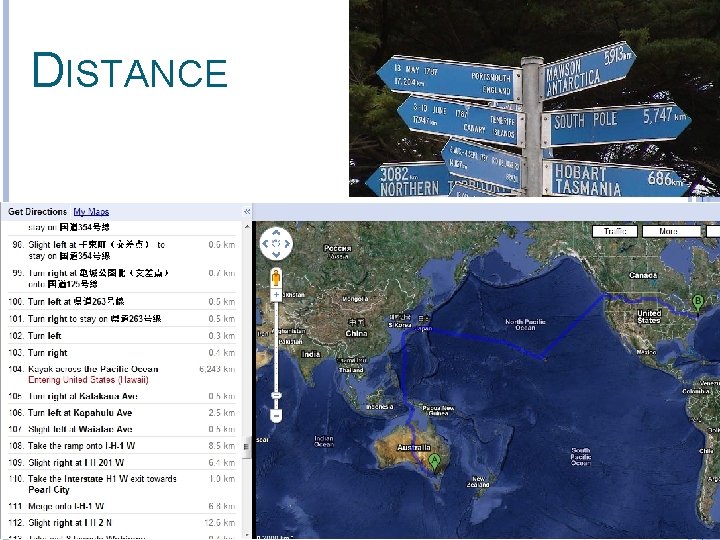Click the Street View pegman icon
720x540 pixels.
pyautogui.click(x=276, y=278)
